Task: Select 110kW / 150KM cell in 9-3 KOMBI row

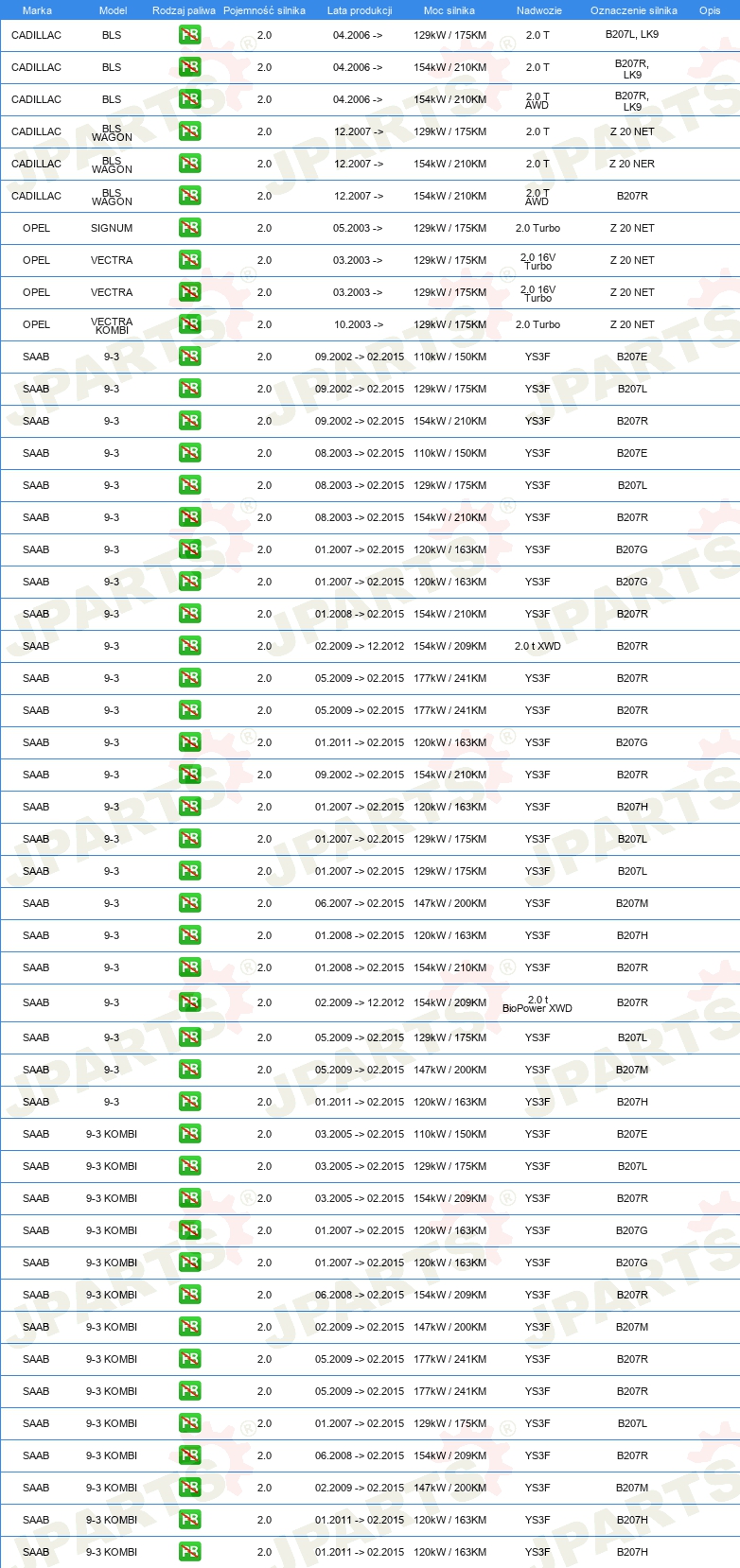Action: coord(450,1134)
